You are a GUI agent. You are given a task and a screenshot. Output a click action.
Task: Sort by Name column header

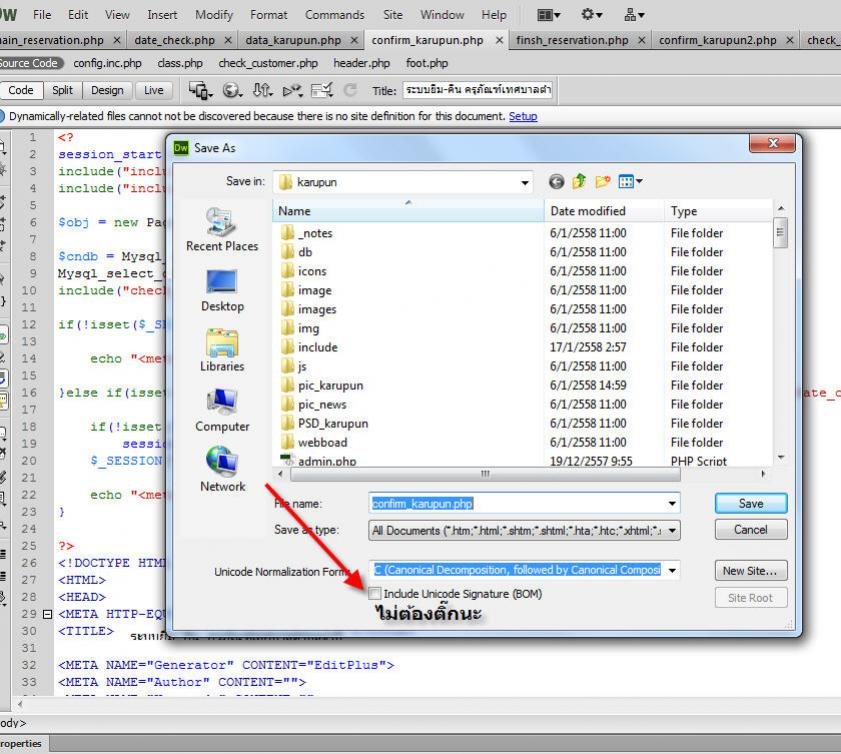coord(408,211)
